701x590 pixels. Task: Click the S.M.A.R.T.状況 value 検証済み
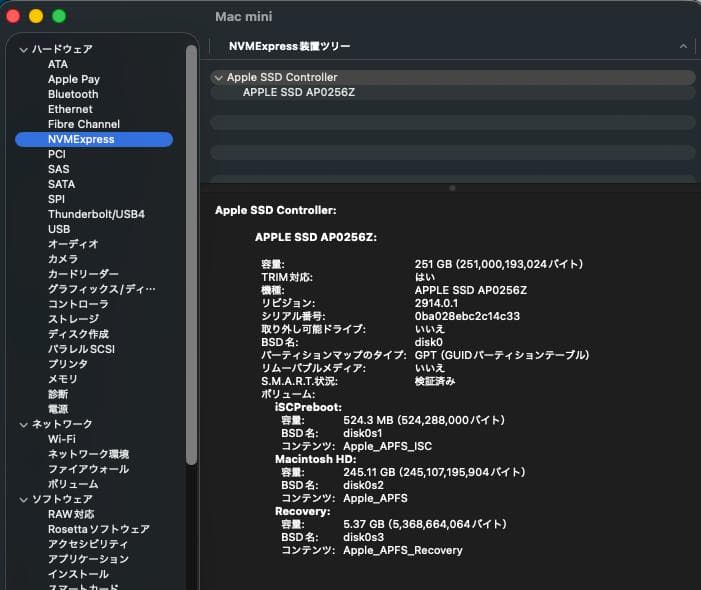click(x=435, y=381)
